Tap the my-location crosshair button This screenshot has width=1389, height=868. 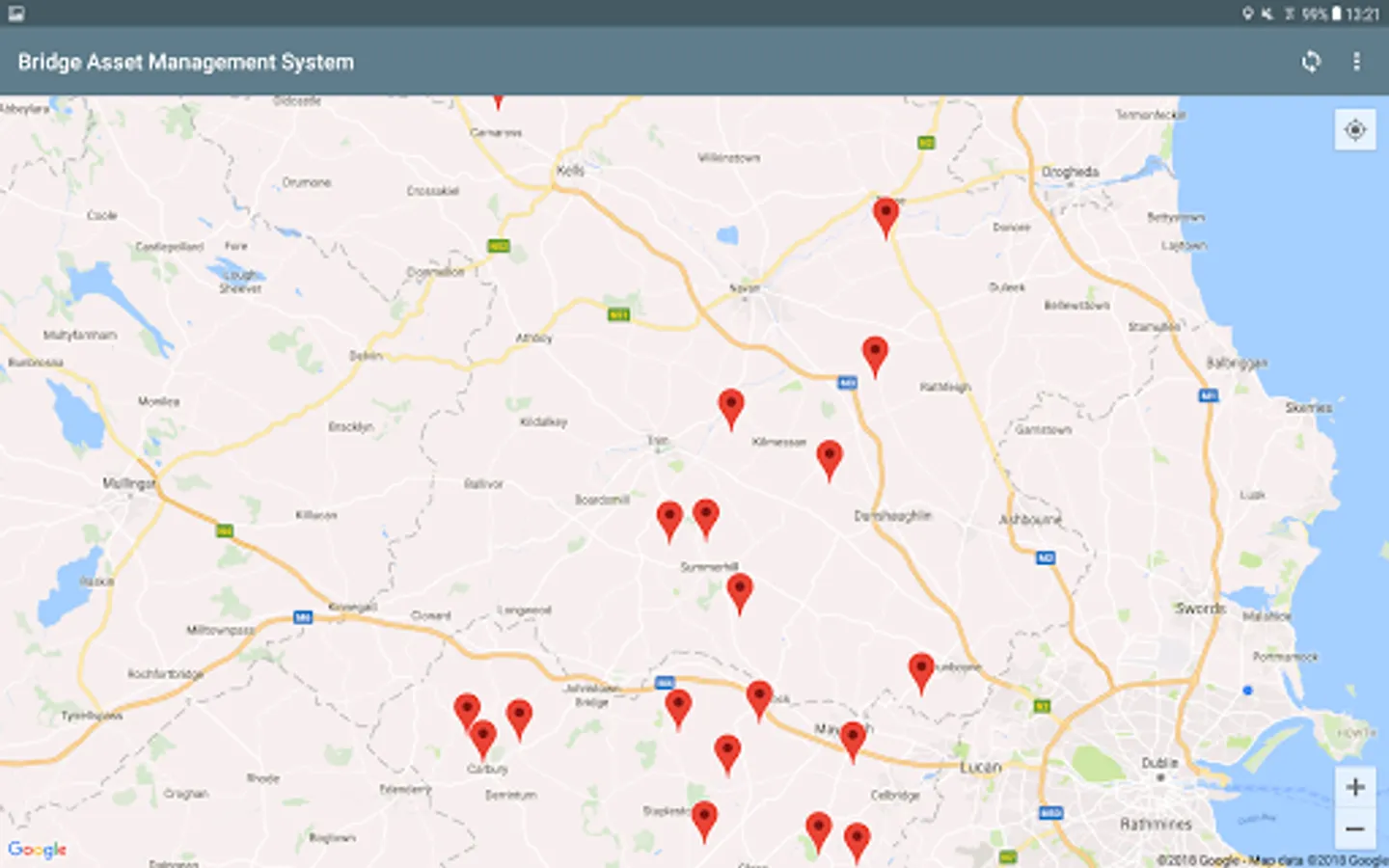[1354, 129]
